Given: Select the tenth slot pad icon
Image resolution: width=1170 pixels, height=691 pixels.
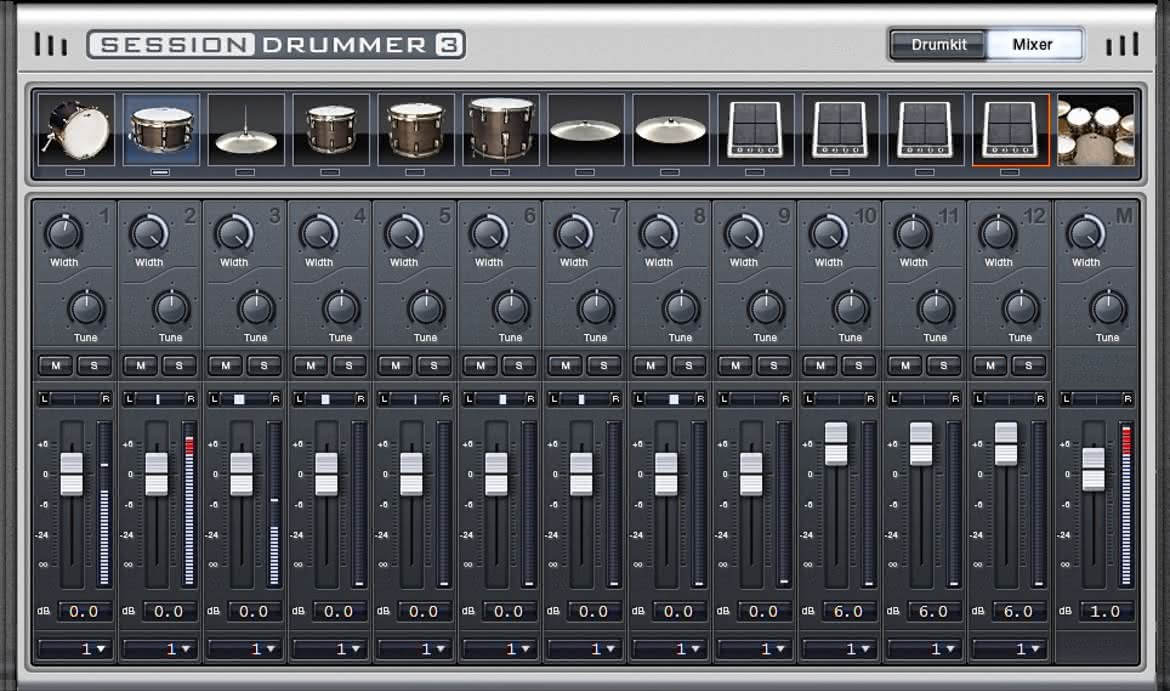Looking at the screenshot, I should point(841,130).
